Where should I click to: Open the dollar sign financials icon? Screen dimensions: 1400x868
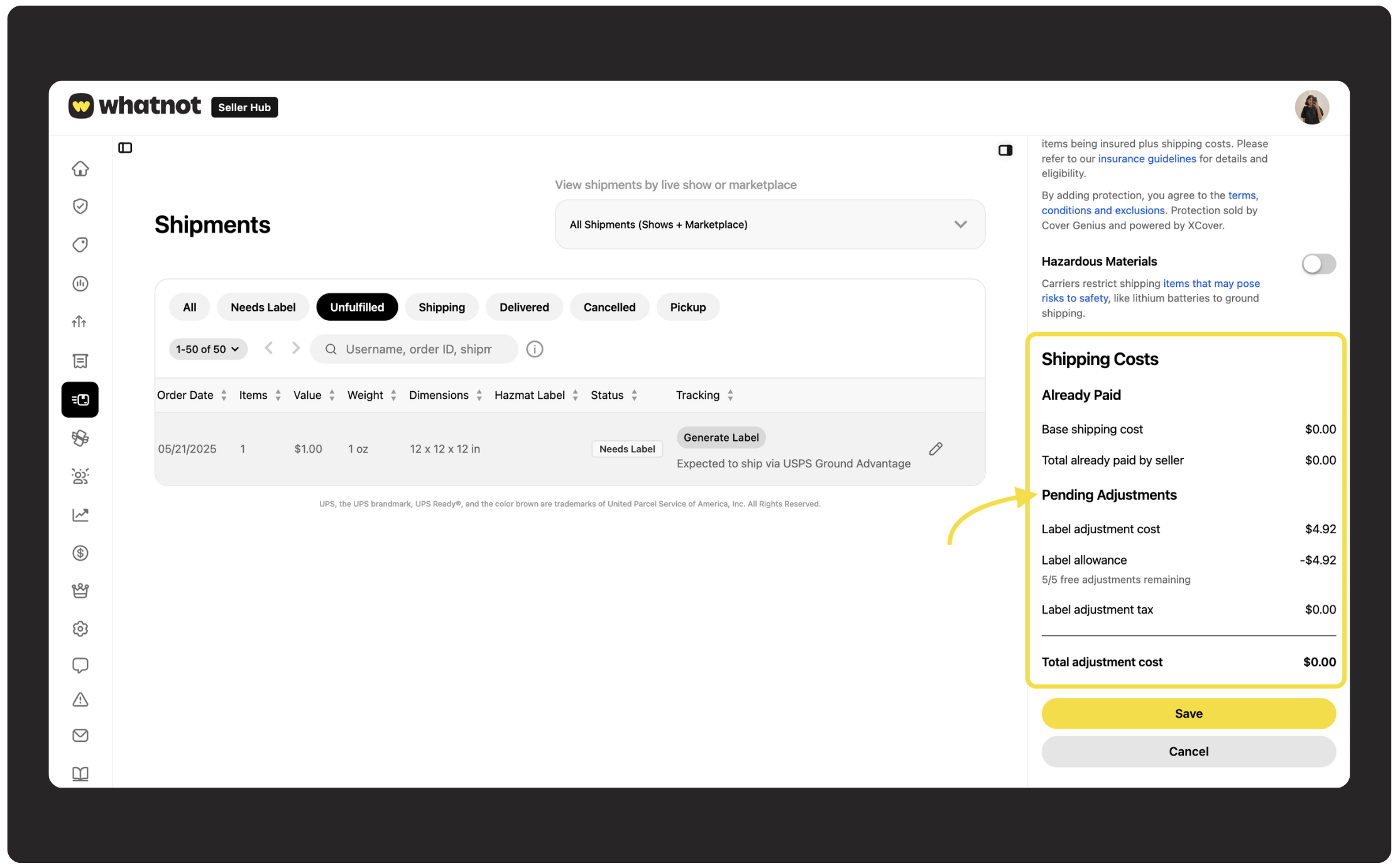(80, 553)
